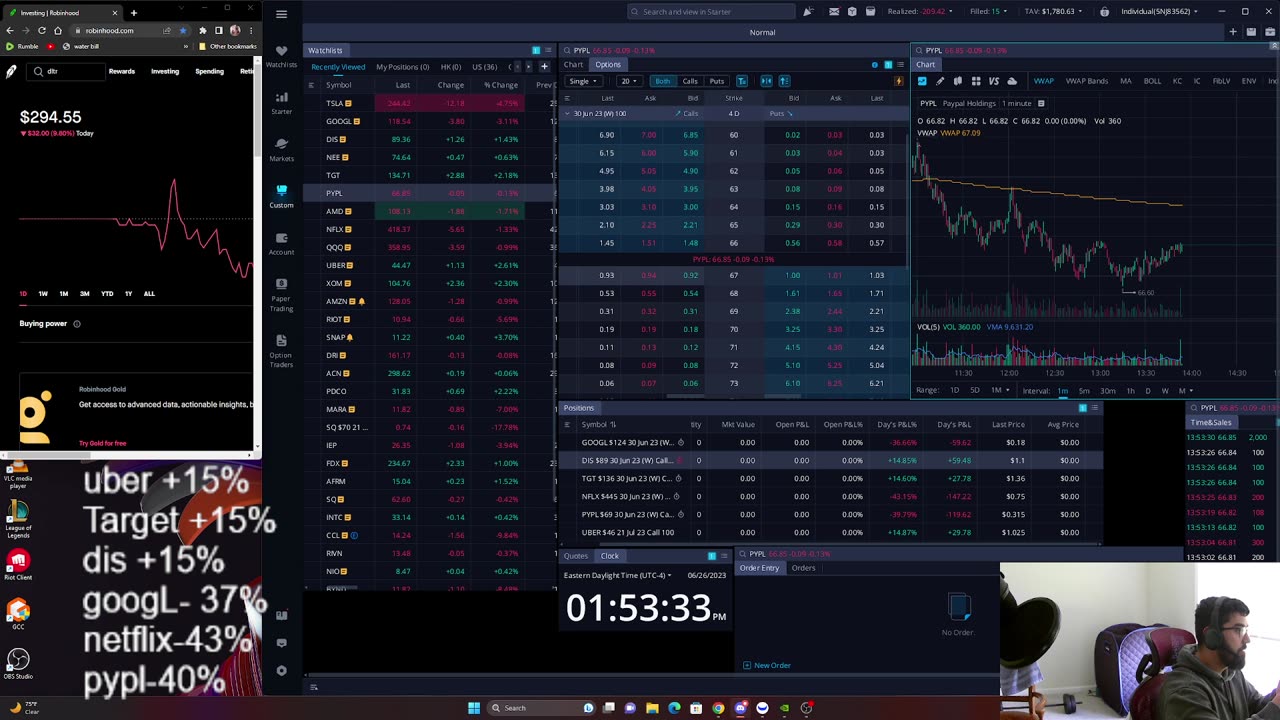Viewport: 1280px width, 720px height.
Task: Open 1M range dropdown arrow
Action: [1008, 391]
